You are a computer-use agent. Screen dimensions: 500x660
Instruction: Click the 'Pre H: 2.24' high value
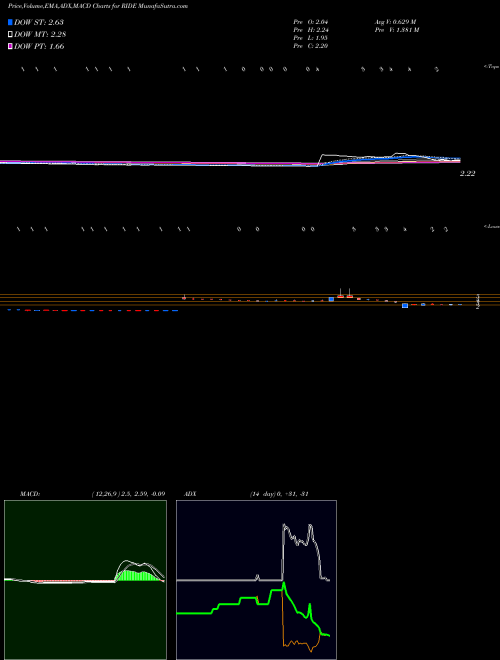(311, 30)
